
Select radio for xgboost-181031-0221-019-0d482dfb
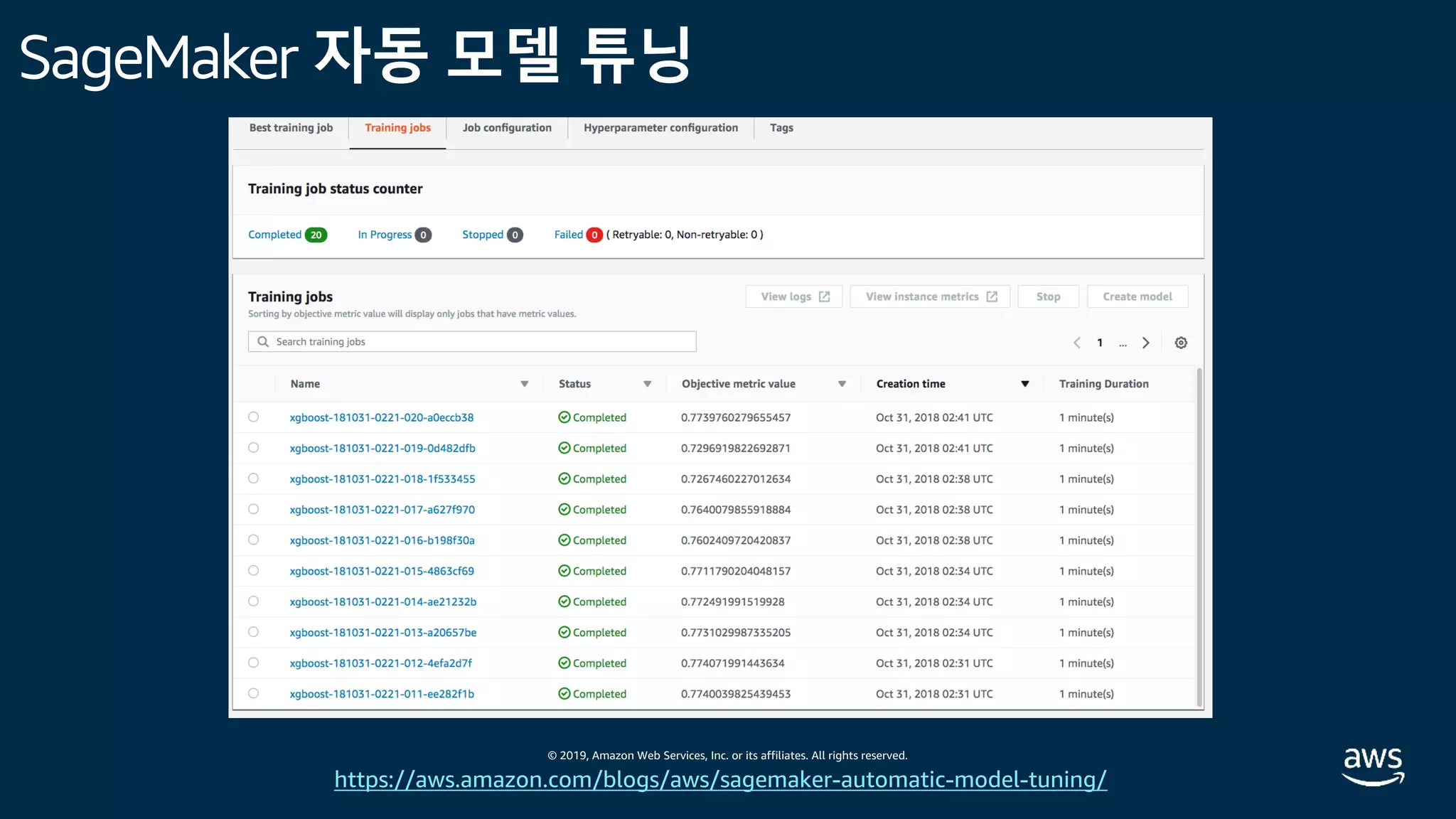[x=253, y=447]
